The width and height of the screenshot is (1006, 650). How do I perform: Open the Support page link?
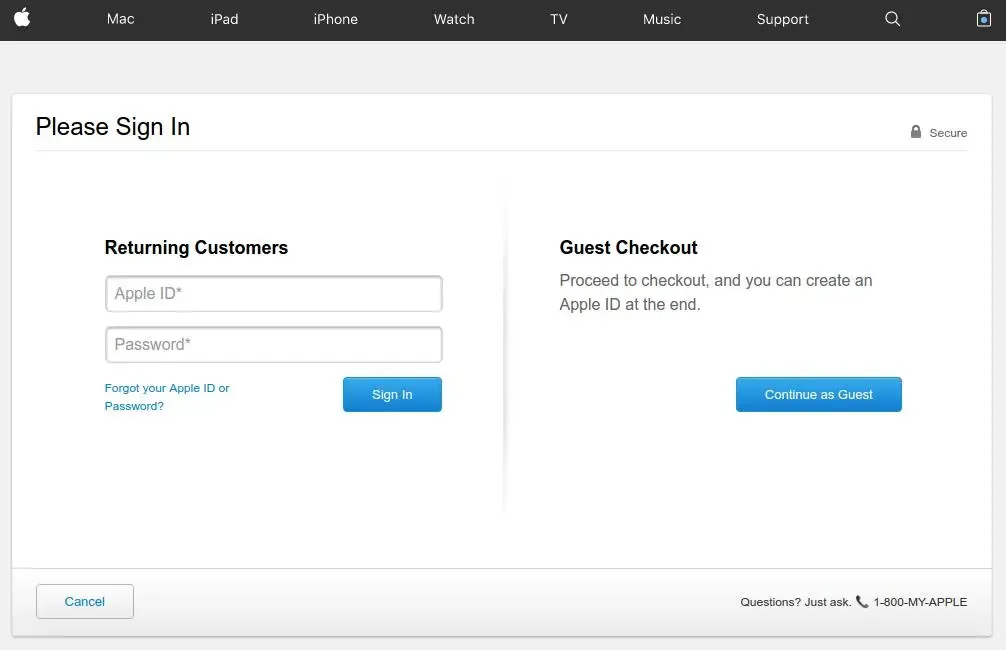tap(783, 19)
